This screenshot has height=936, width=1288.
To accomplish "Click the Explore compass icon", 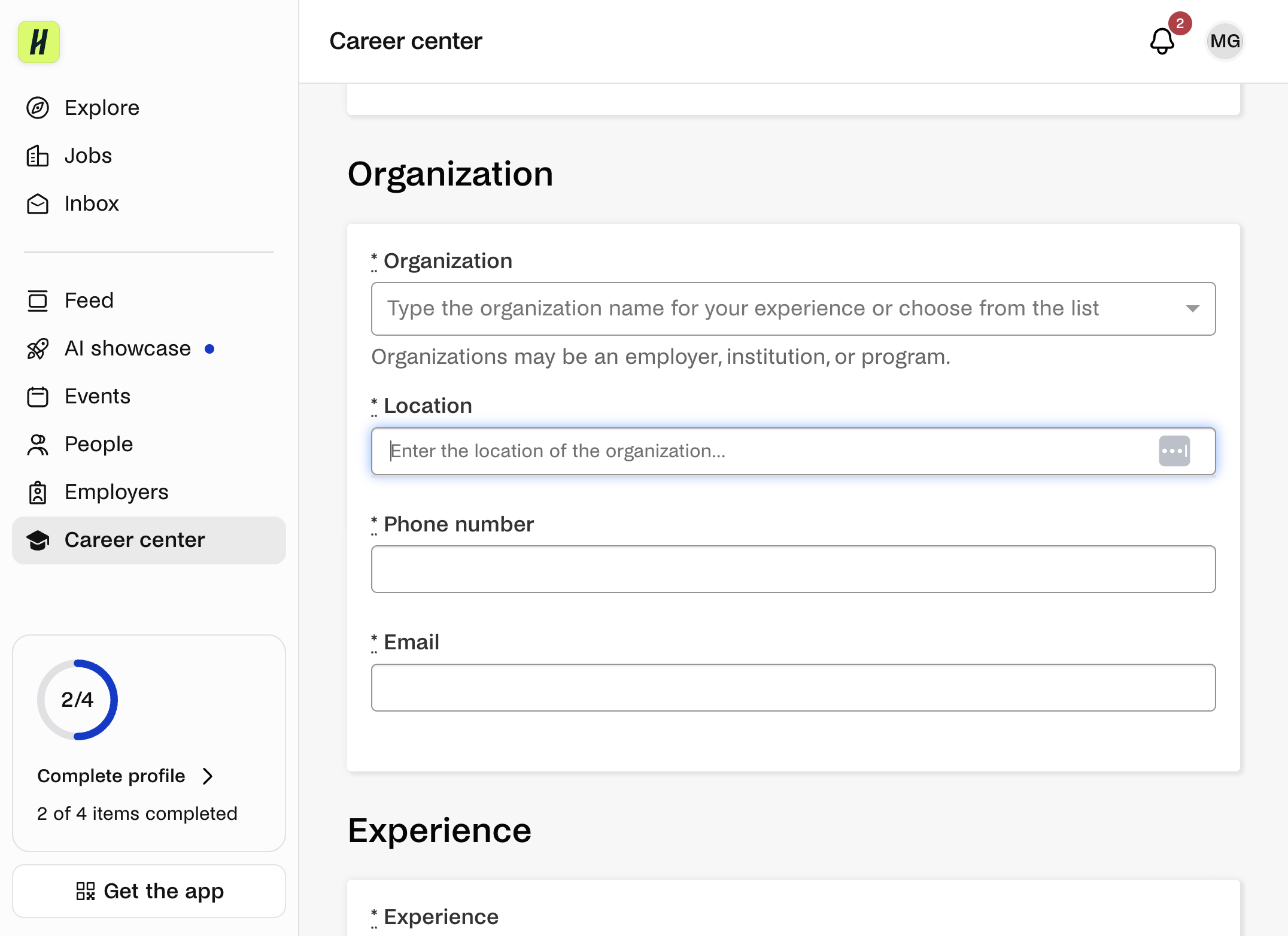I will pyautogui.click(x=38, y=108).
